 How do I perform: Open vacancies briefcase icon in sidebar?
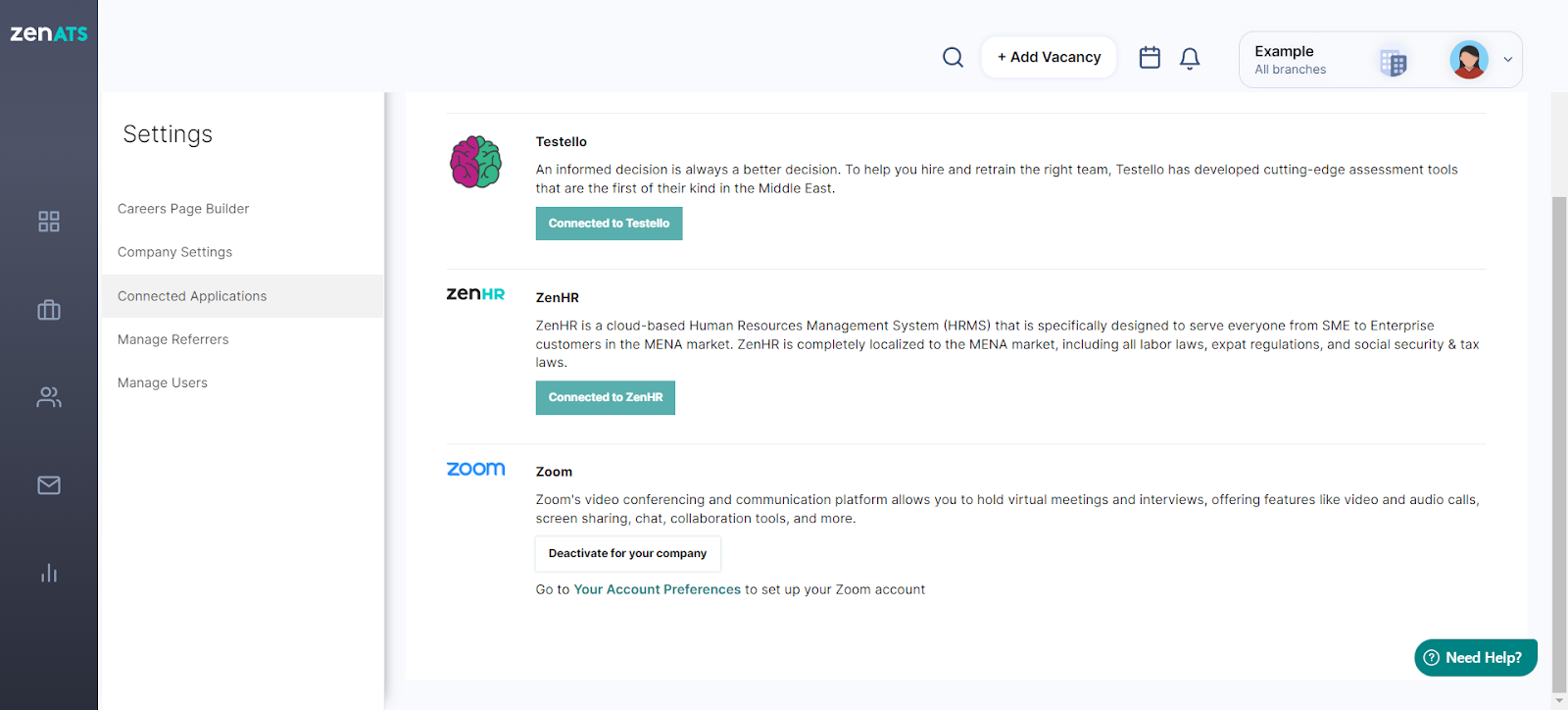click(x=49, y=310)
